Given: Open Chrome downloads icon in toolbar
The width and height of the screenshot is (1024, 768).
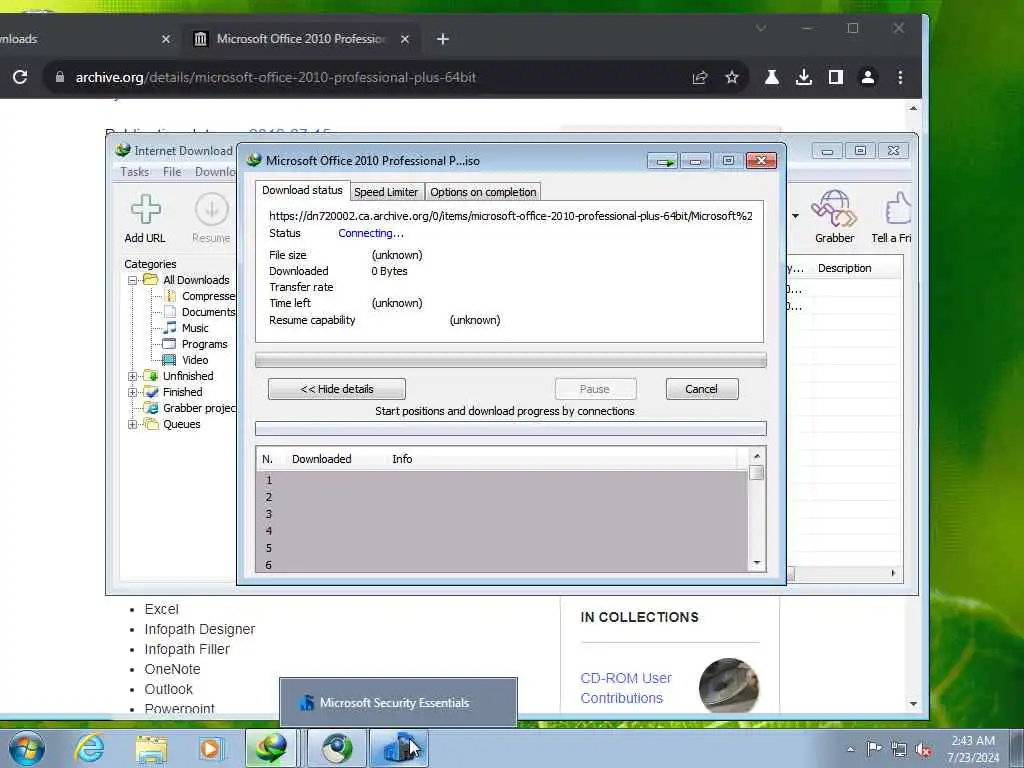Looking at the screenshot, I should point(804,77).
